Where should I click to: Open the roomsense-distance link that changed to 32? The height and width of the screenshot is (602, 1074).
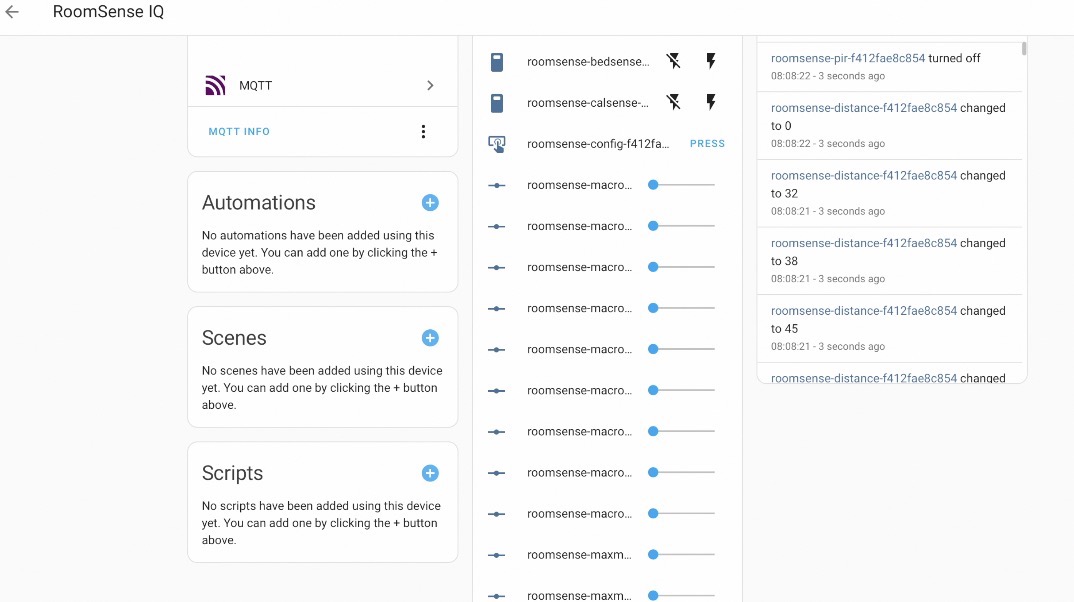[864, 175]
